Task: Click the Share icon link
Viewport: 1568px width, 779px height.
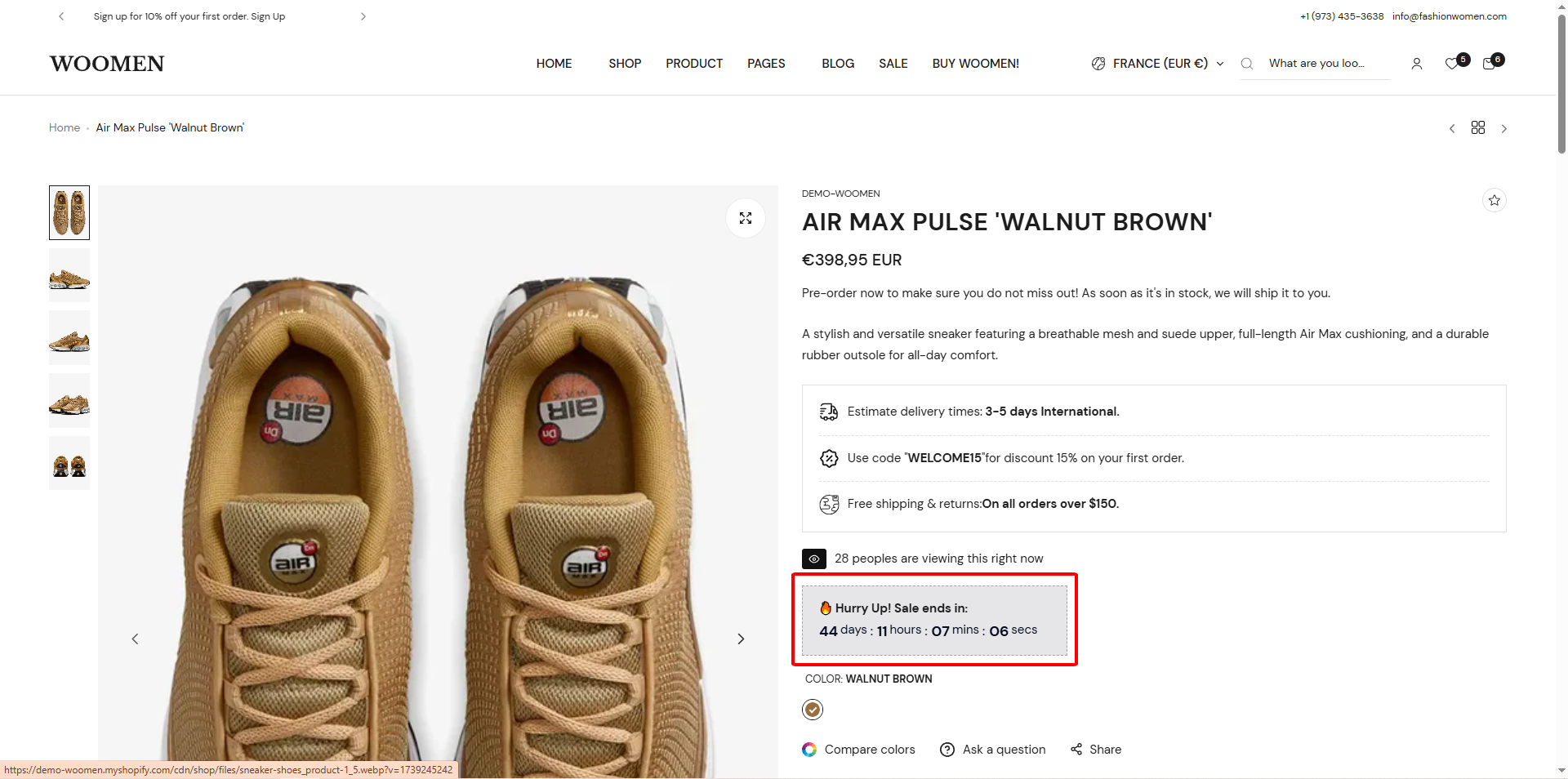Action: [x=1096, y=750]
